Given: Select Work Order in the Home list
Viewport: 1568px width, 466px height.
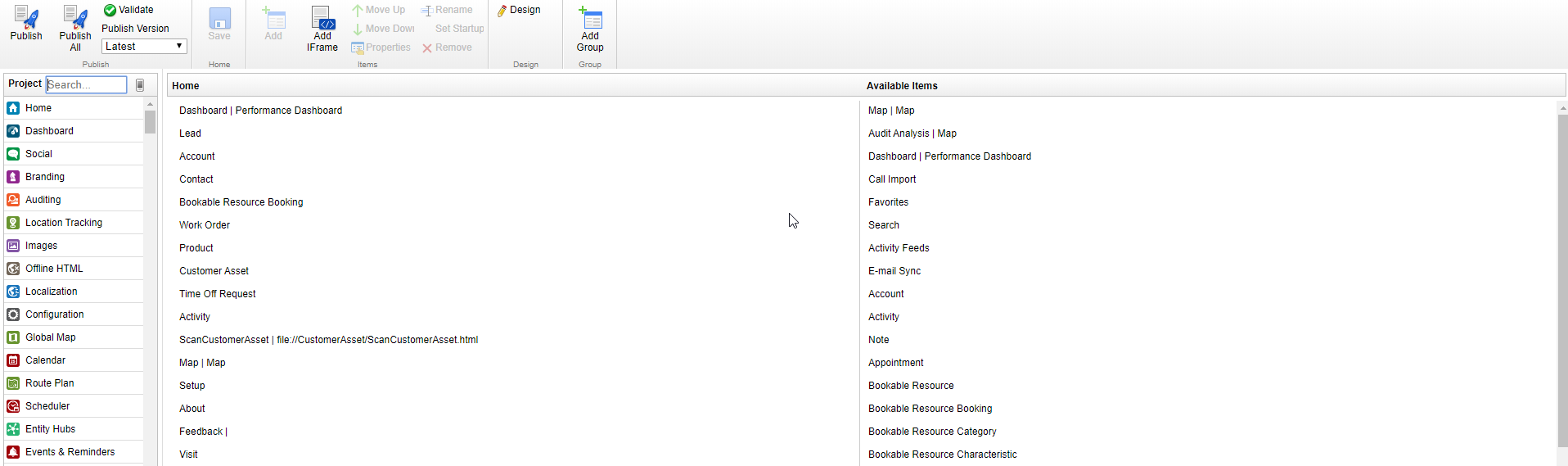Looking at the screenshot, I should coord(205,225).
